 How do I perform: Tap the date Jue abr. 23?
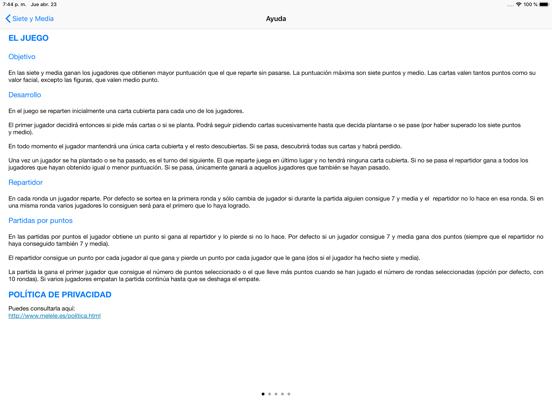point(44,4)
